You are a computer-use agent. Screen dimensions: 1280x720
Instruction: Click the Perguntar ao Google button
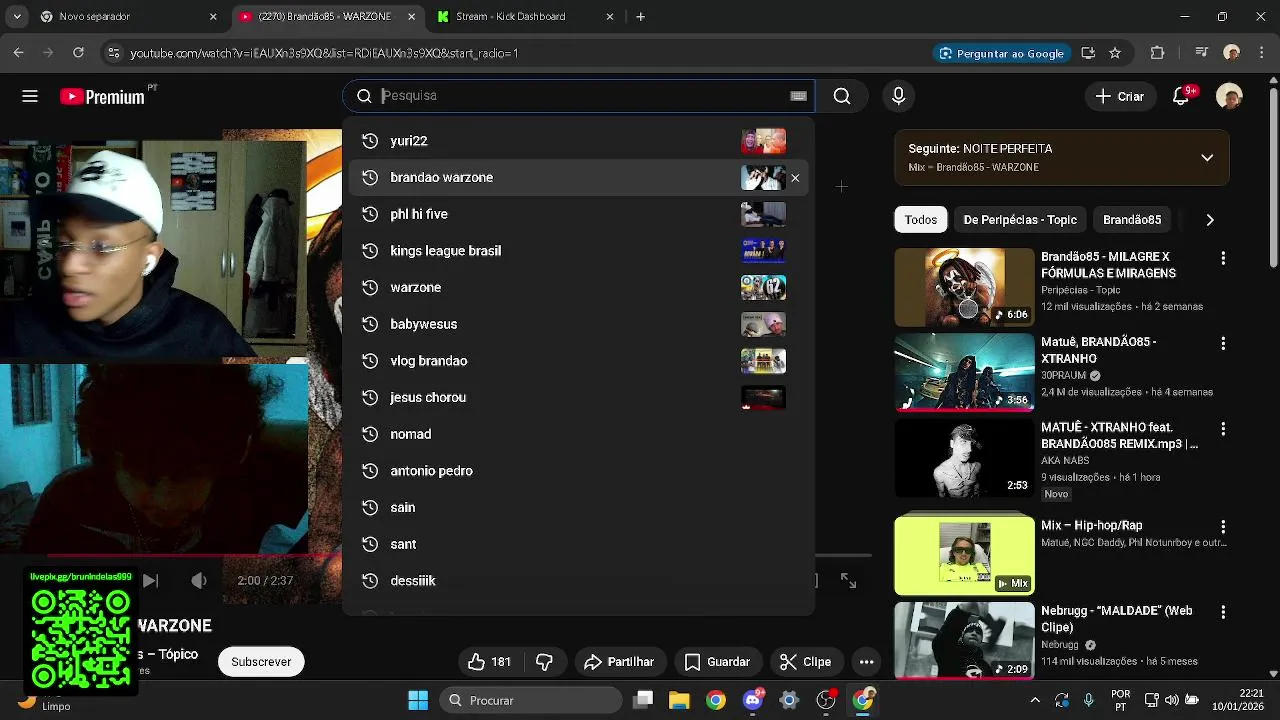click(x=1001, y=53)
